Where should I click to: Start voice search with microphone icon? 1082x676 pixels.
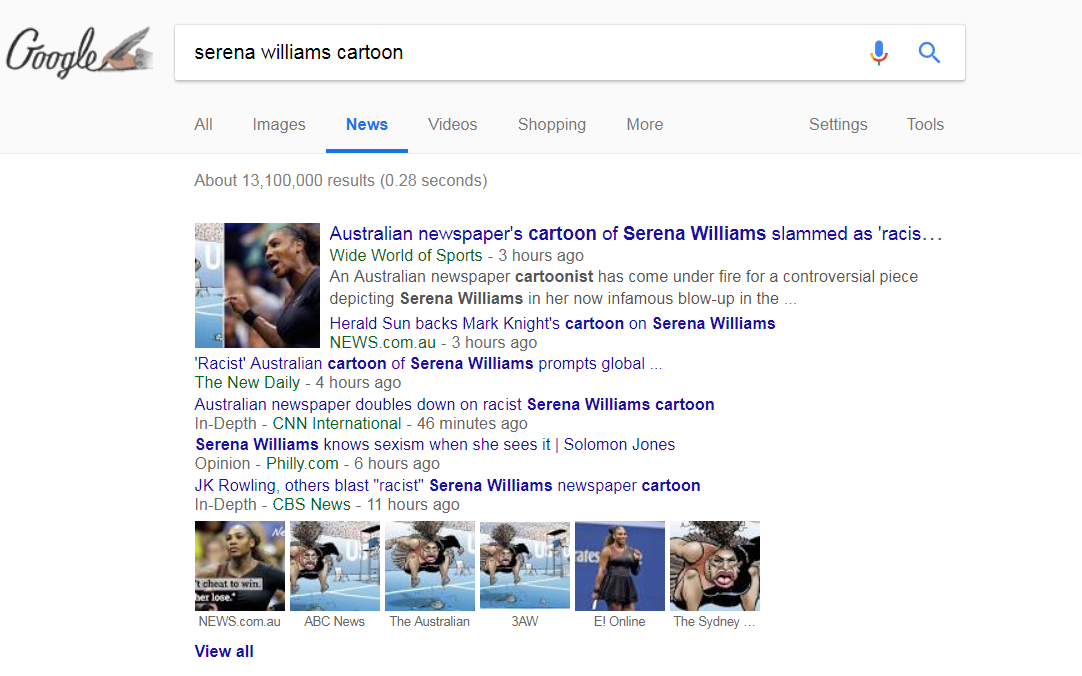click(878, 52)
